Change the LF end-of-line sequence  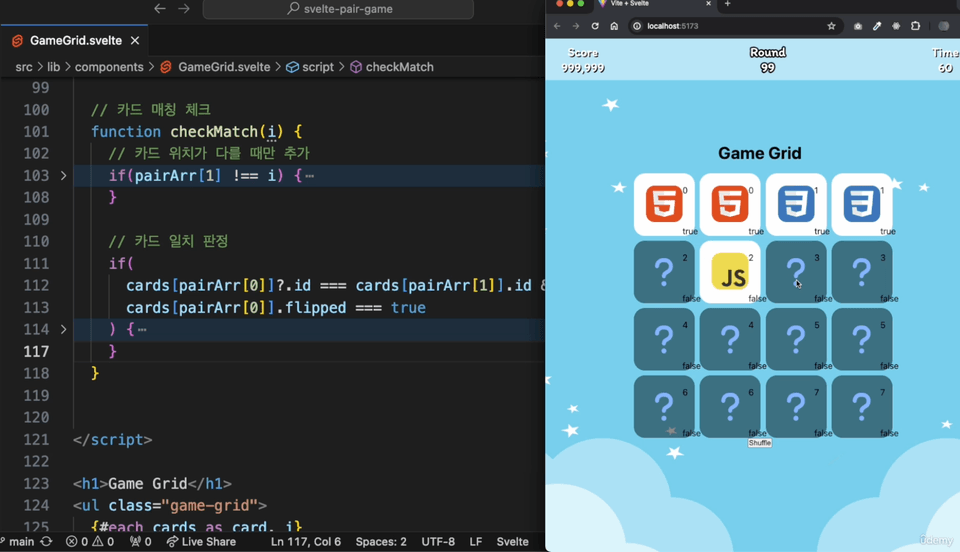pos(476,542)
